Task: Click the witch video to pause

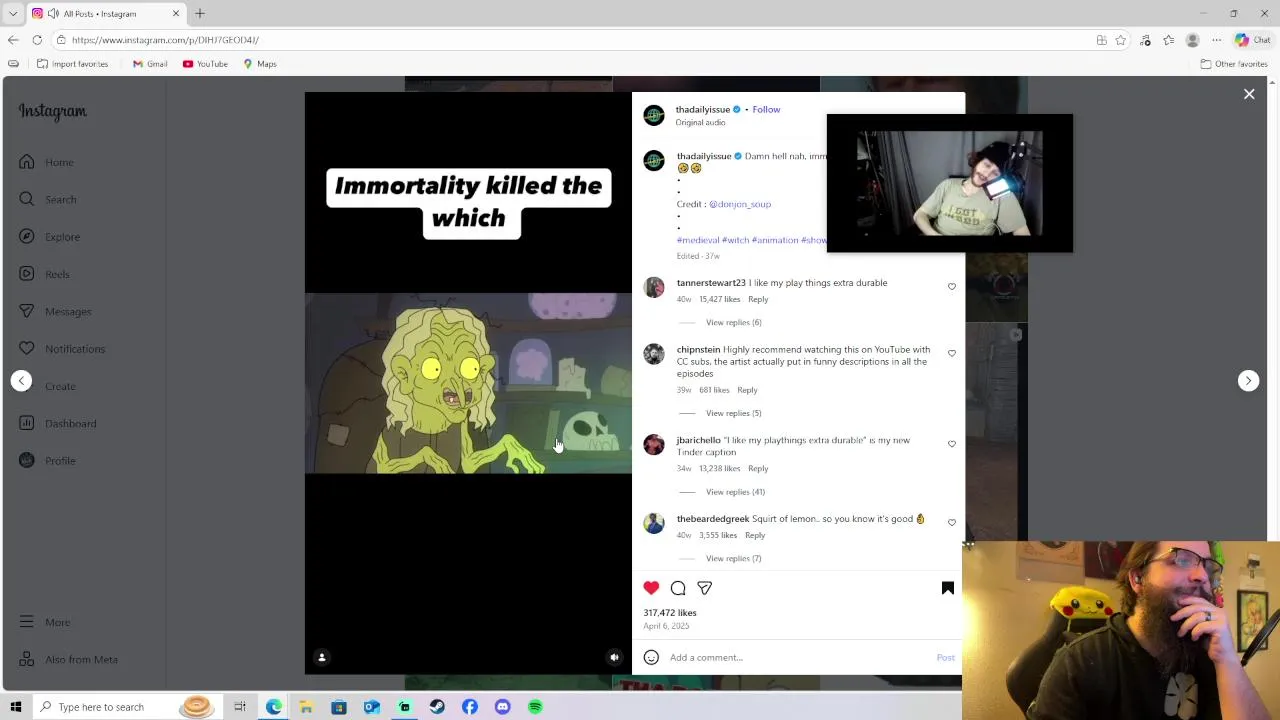Action: coord(468,383)
